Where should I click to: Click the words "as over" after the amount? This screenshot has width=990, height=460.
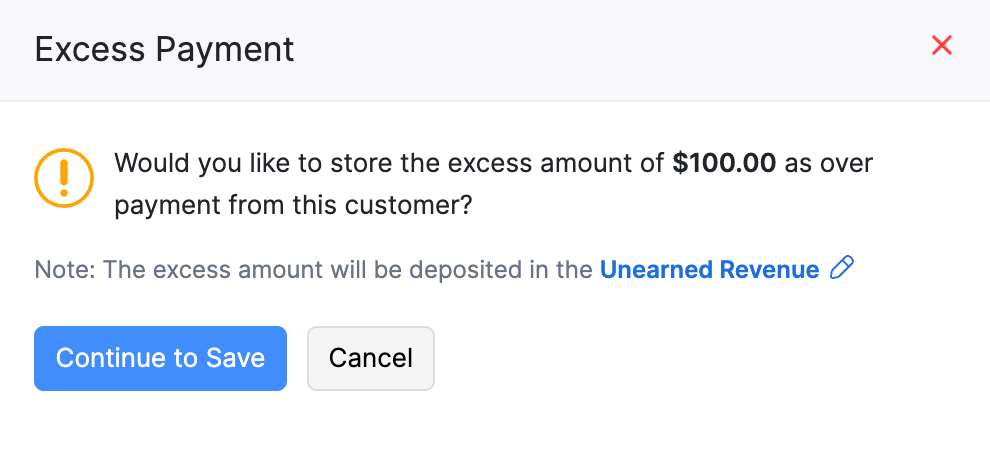click(829, 163)
